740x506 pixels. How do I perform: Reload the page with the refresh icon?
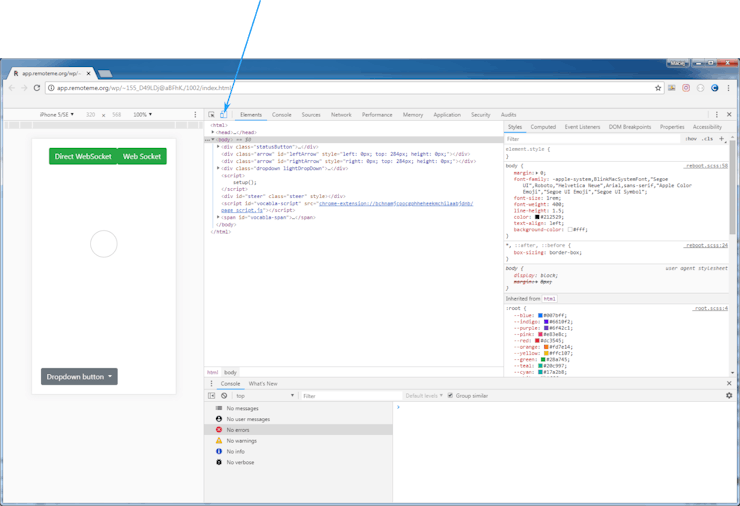(x=37, y=88)
